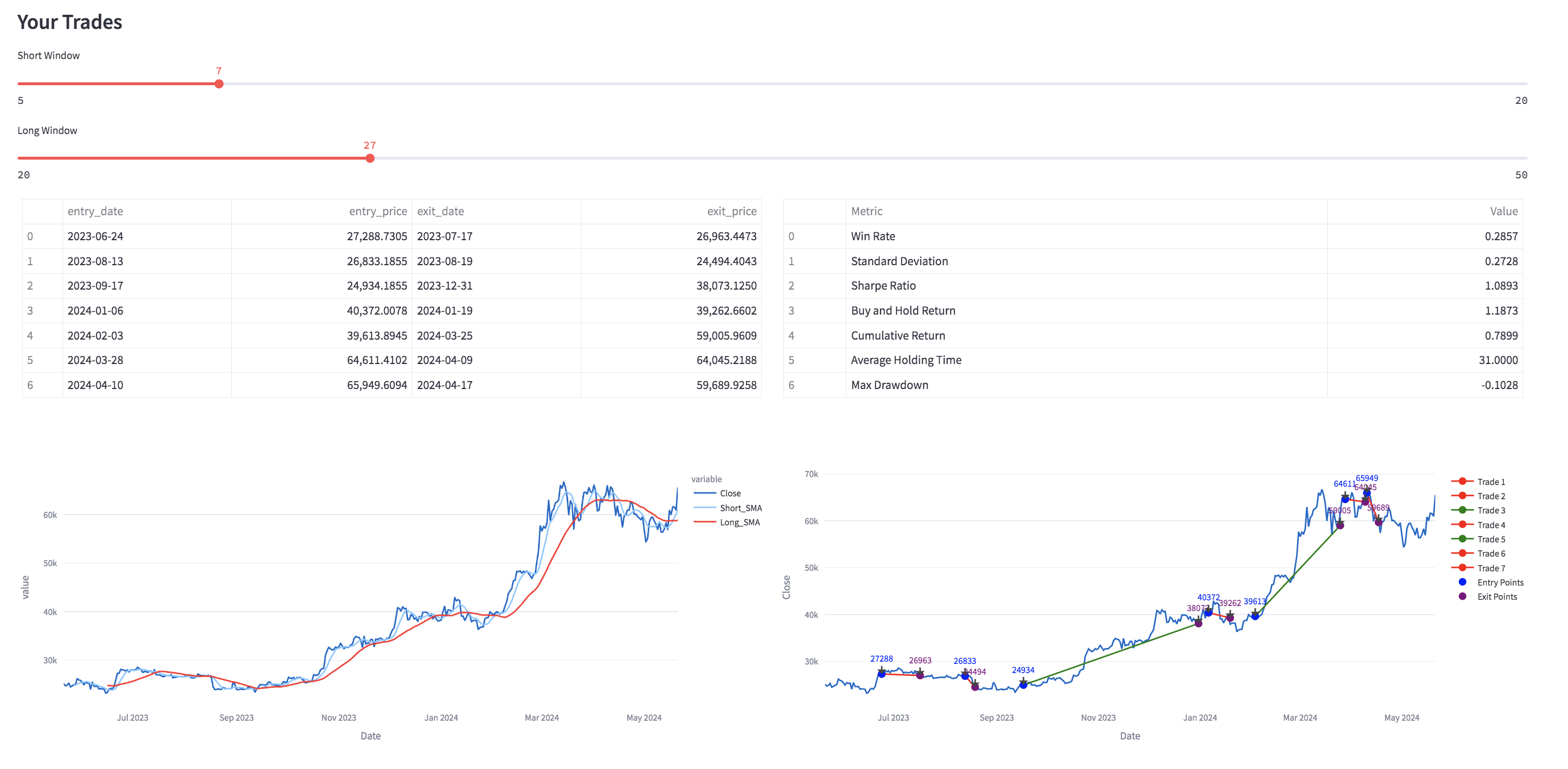Click exit price 26,963.4473
Screen dimensions: 1568x769
click(x=671, y=236)
